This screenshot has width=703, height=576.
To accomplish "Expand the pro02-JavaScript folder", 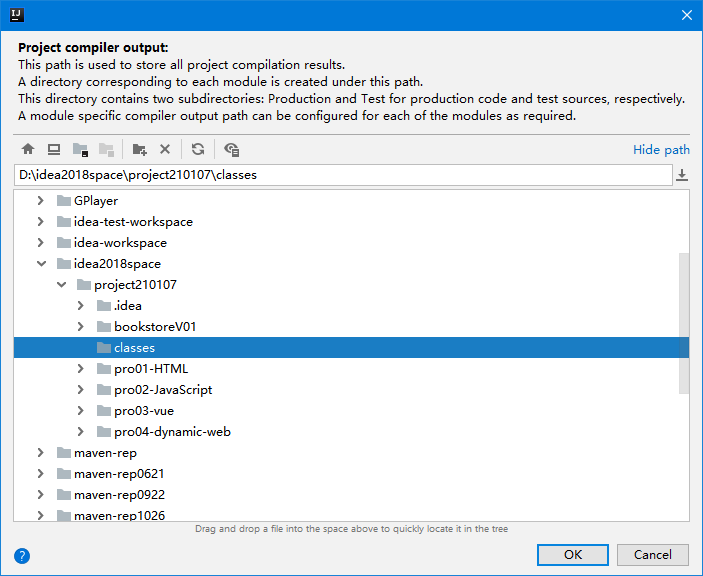I will (x=81, y=390).
